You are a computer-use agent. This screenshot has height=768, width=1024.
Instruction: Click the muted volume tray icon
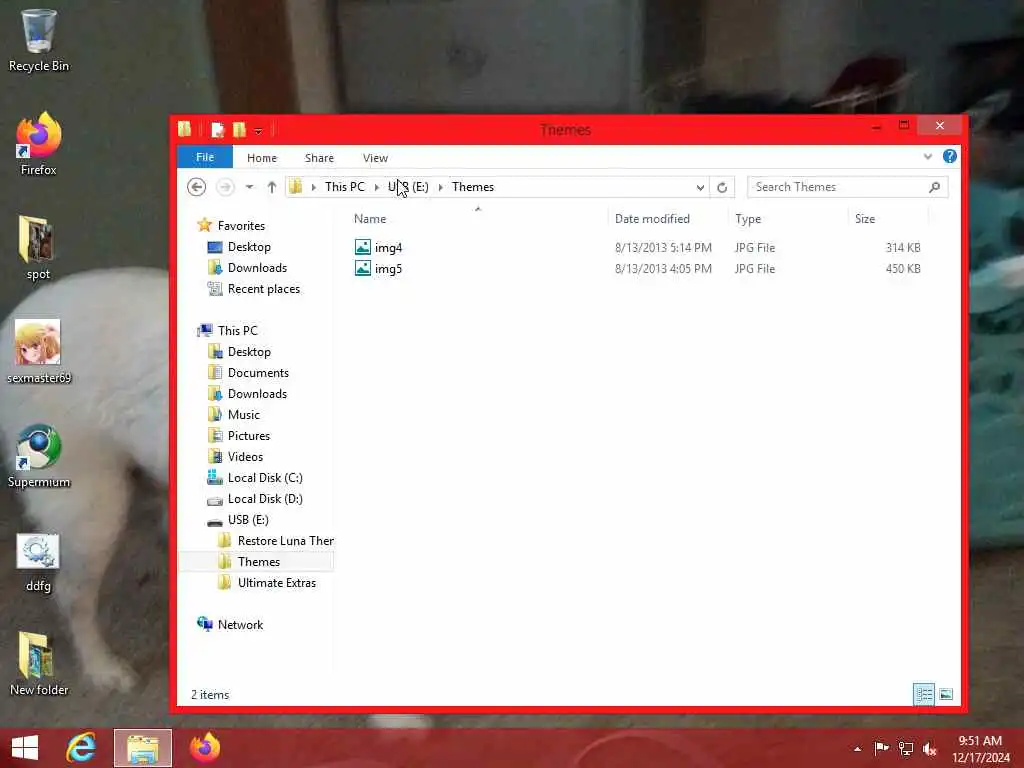[x=929, y=748]
